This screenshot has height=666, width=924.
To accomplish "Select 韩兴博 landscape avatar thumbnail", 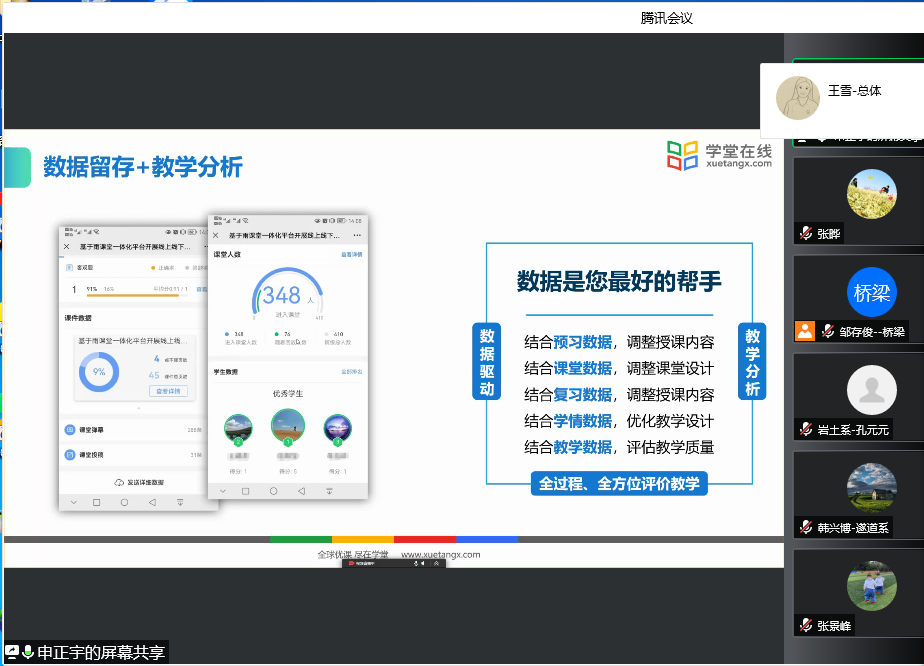I will (871, 488).
